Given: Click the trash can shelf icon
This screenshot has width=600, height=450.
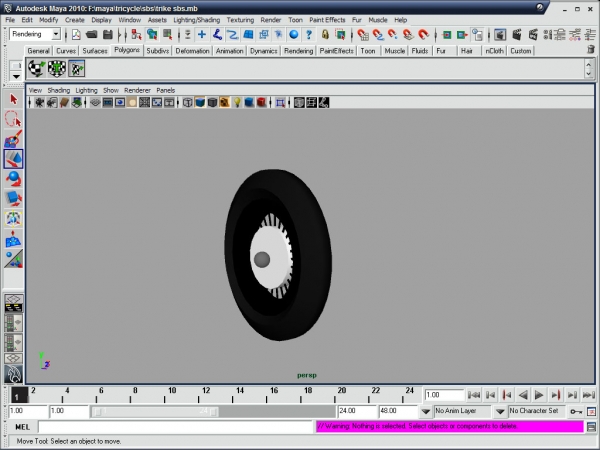Looking at the screenshot, I should pyautogui.click(x=591, y=50).
